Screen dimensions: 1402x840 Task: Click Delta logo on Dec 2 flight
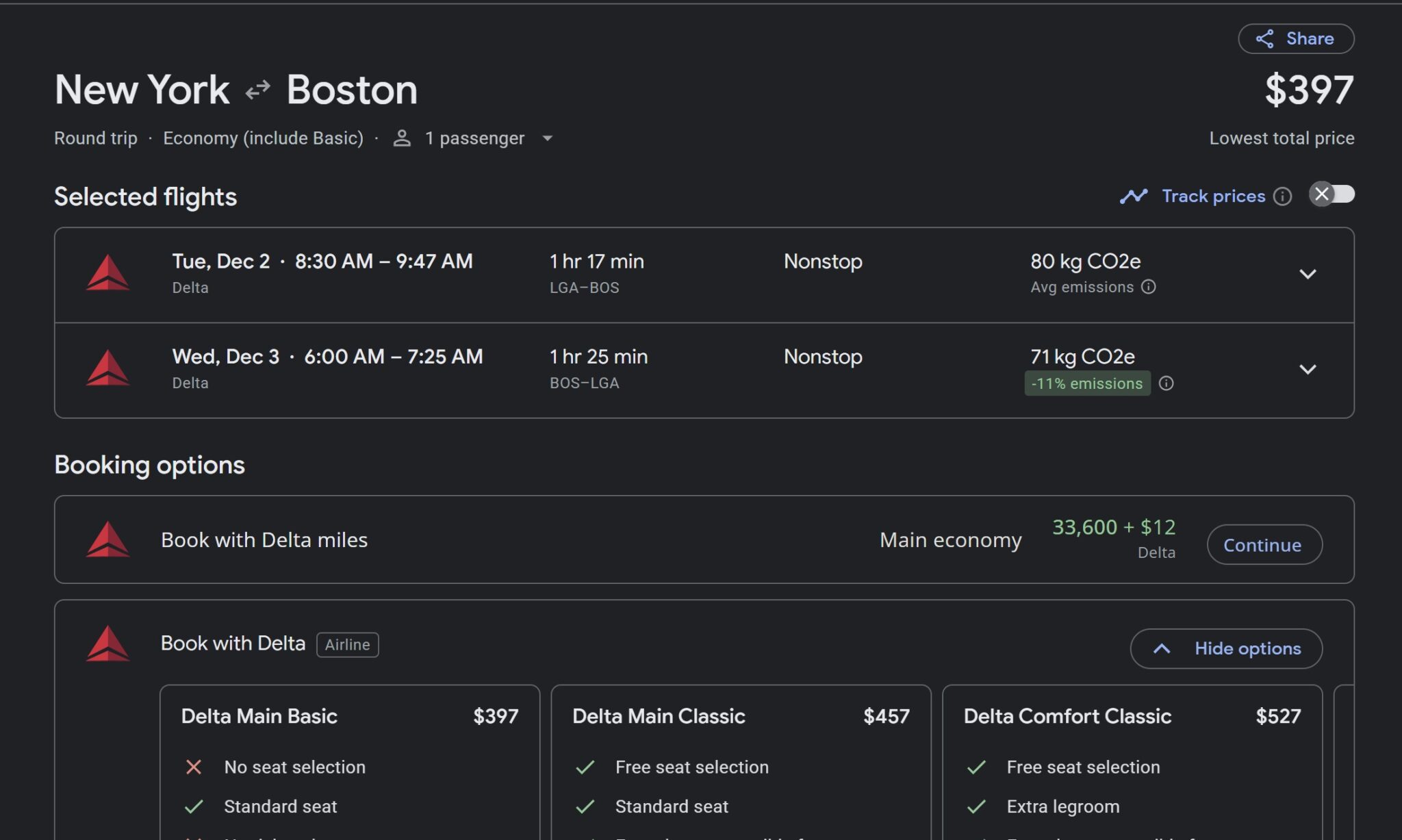click(x=107, y=273)
